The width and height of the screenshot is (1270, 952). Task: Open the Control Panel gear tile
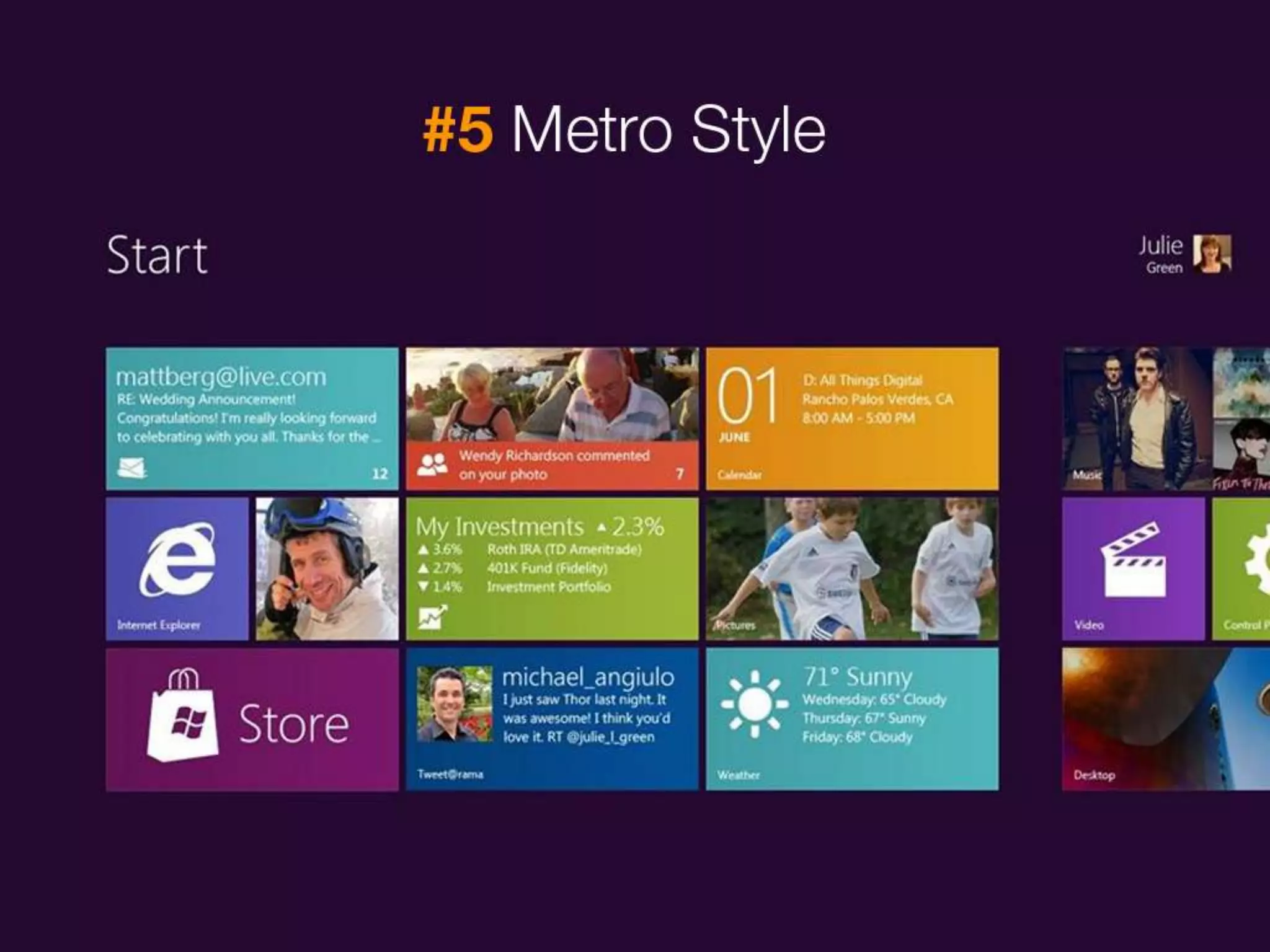pos(1242,568)
